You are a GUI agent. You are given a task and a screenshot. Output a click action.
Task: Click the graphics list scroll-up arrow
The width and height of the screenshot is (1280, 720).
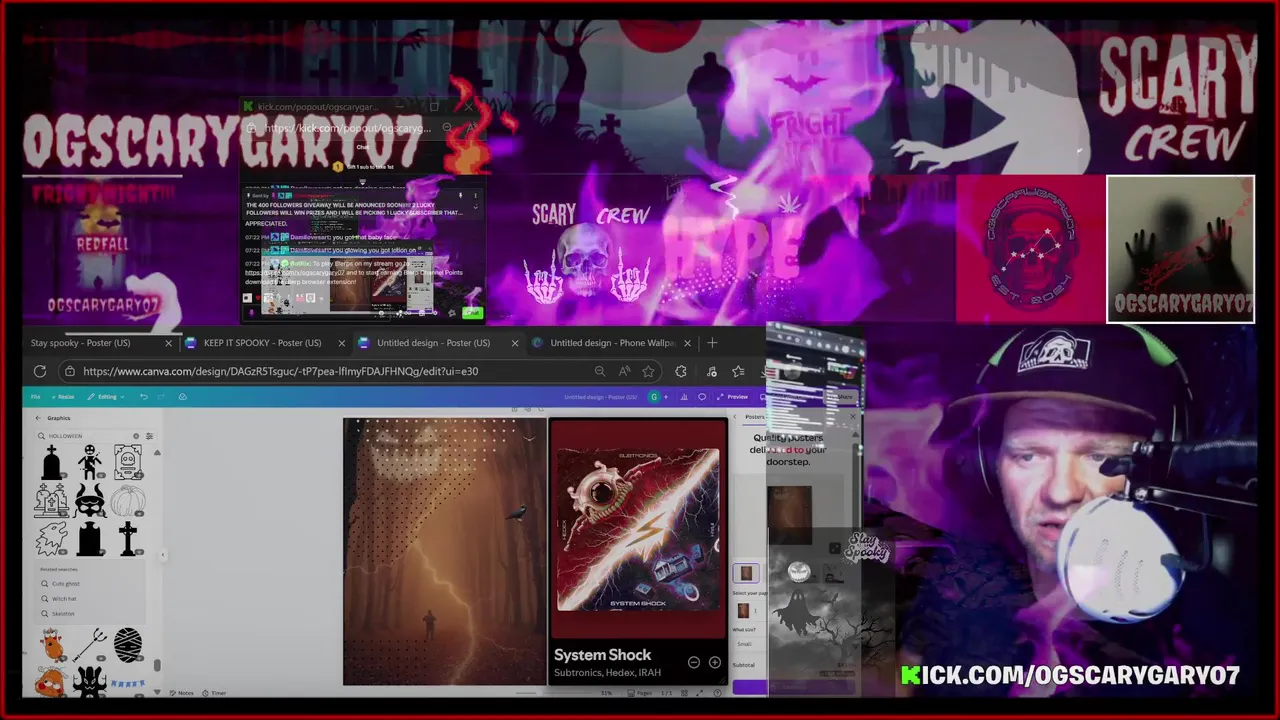pos(157,452)
